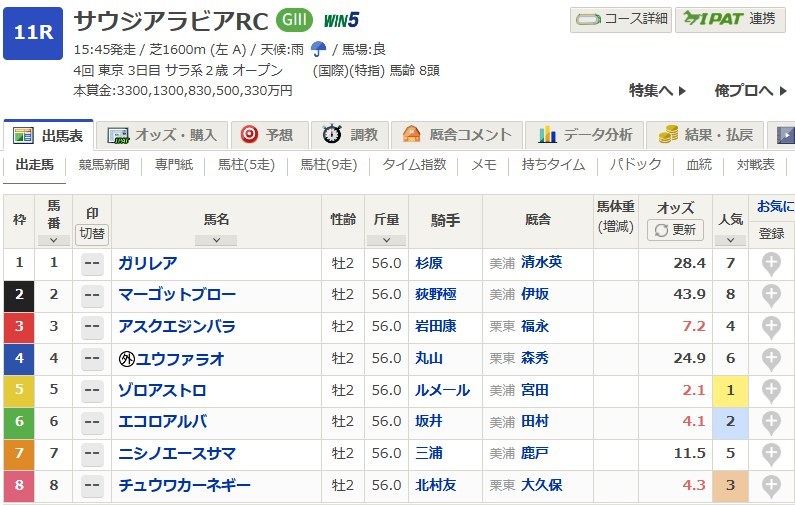Screen dimensions: 795x505
Task: Open データ分析 chart tab
Action: click(585, 135)
